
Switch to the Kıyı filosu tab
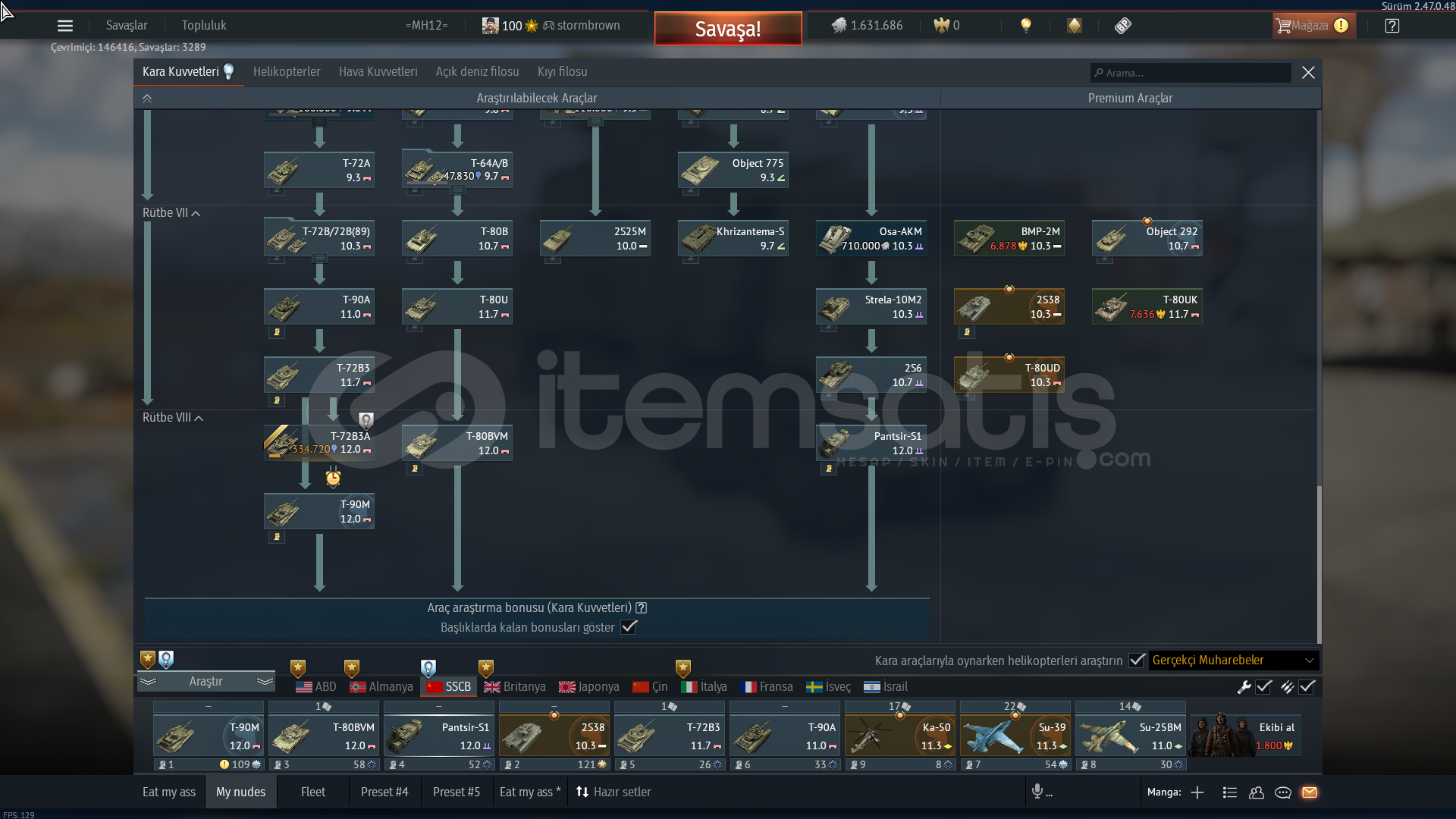point(562,72)
